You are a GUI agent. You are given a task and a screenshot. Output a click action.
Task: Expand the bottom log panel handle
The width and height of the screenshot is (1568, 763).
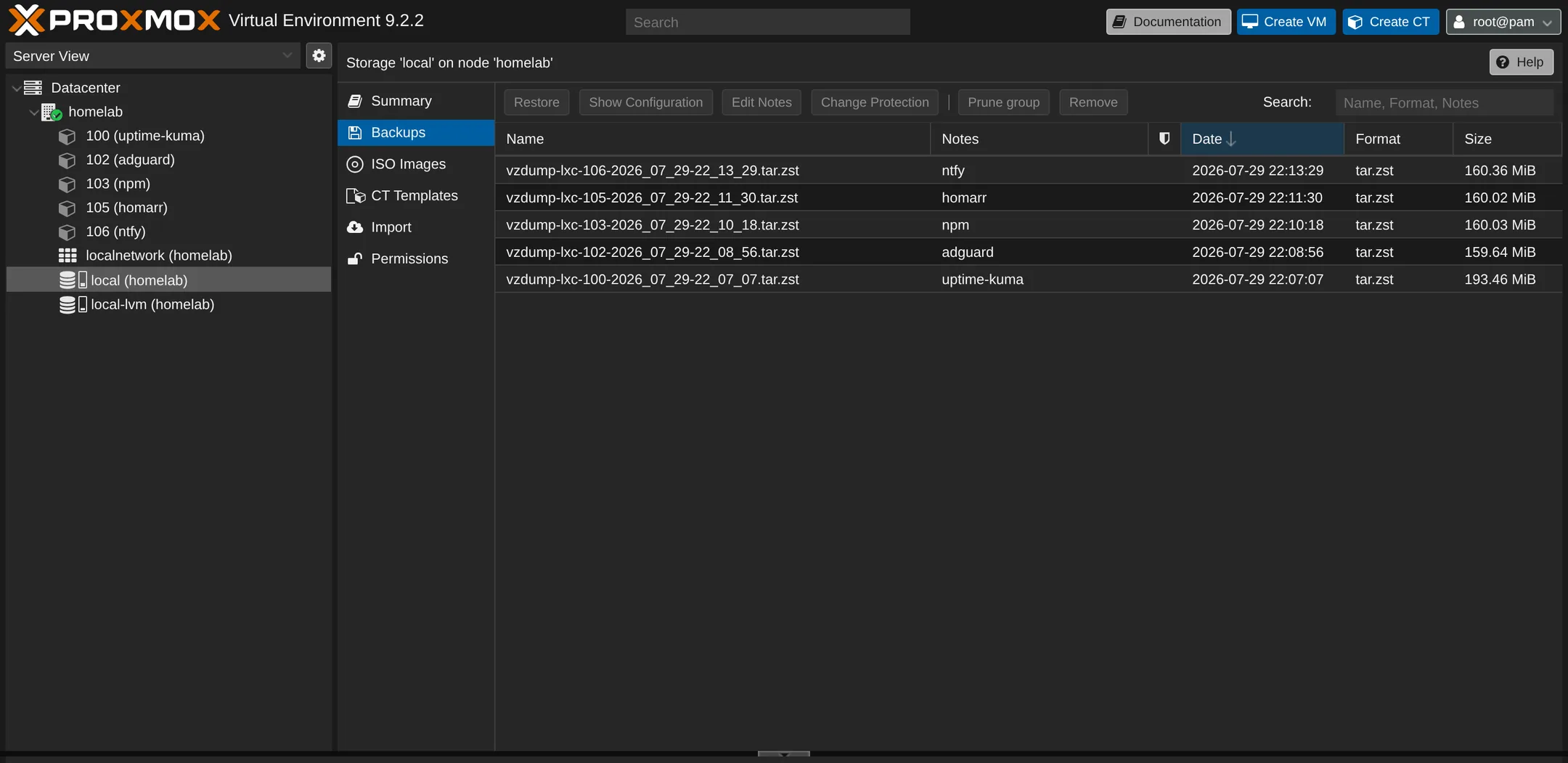pos(784,754)
